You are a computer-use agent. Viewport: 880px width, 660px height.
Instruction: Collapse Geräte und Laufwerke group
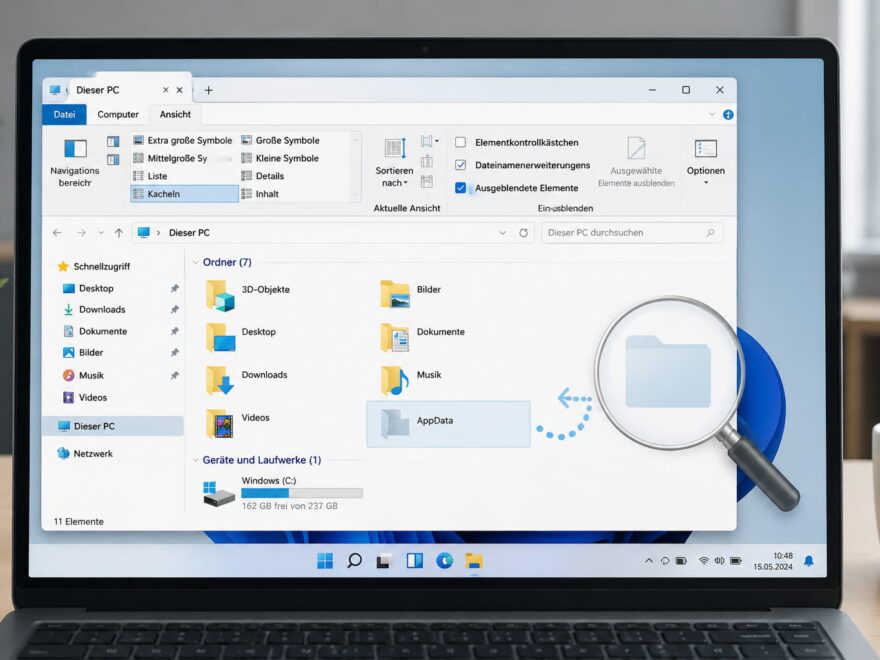pos(196,460)
